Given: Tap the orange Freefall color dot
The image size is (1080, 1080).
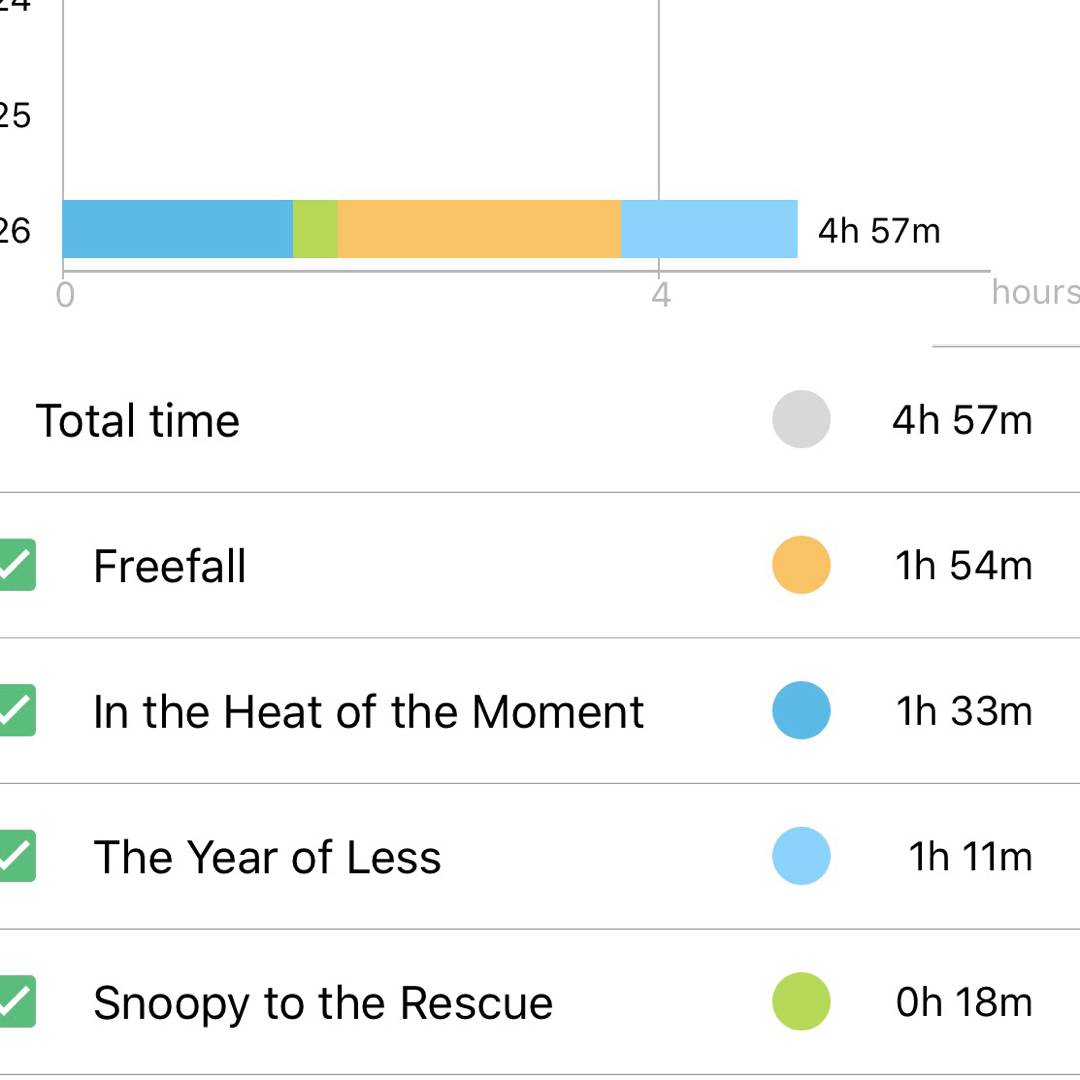Looking at the screenshot, I should 801,565.
